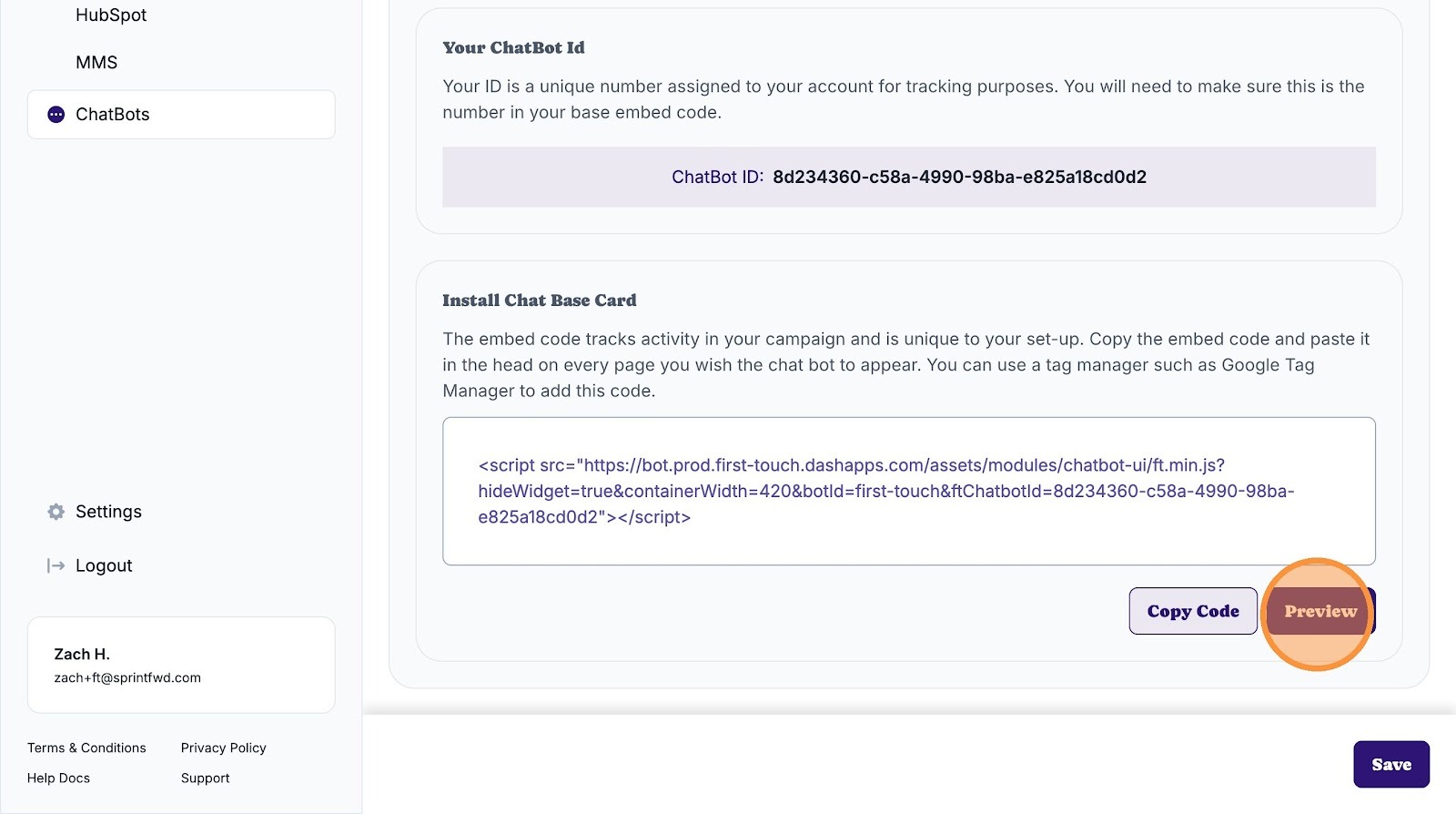Click the Logout arrow icon

pos(56,565)
